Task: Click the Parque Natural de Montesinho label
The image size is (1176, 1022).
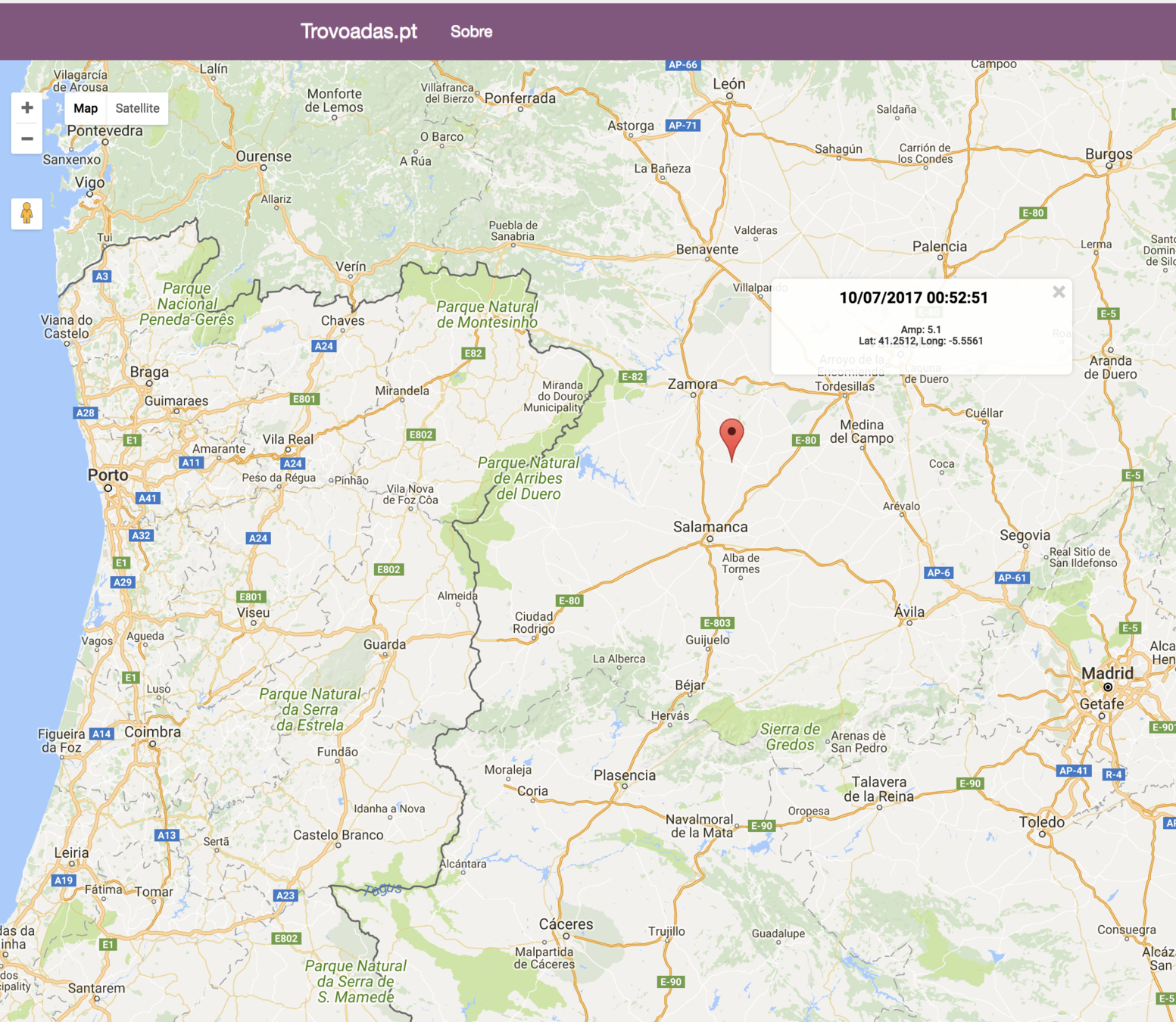Action: [x=487, y=314]
